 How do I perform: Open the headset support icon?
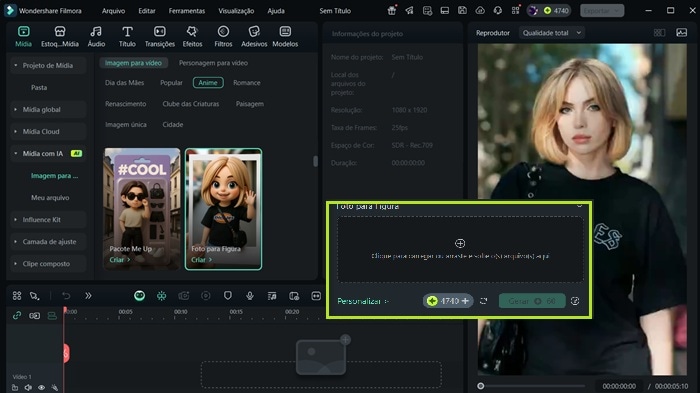coord(498,10)
